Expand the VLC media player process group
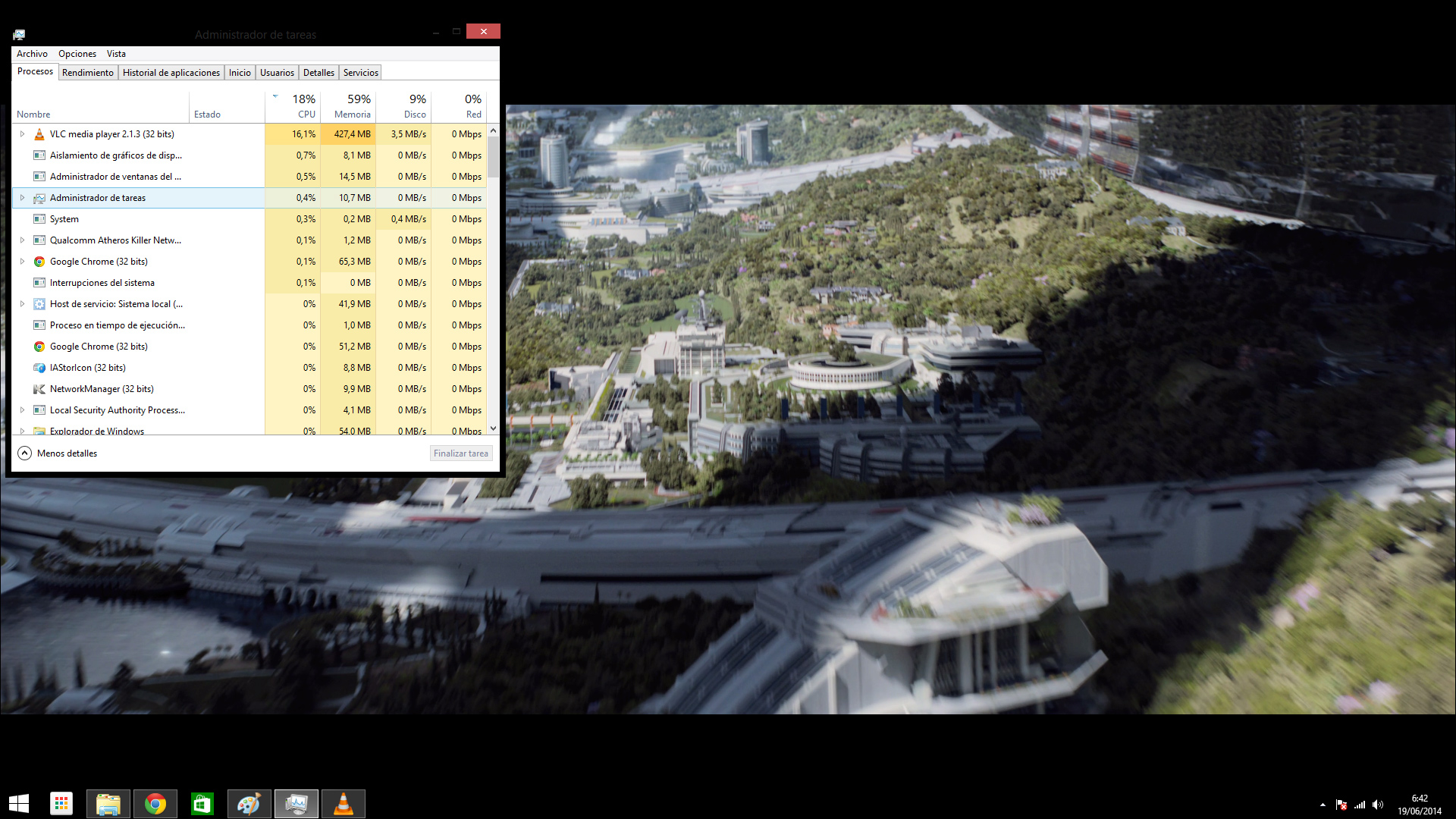This screenshot has height=819, width=1456. click(x=22, y=134)
